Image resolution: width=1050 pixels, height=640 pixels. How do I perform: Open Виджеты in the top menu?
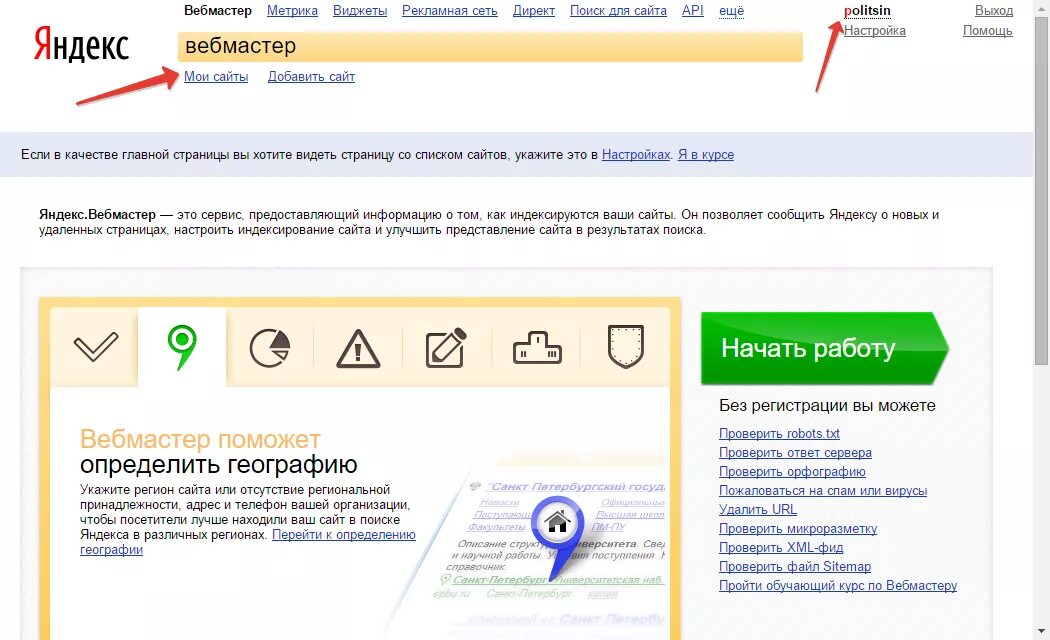click(360, 11)
